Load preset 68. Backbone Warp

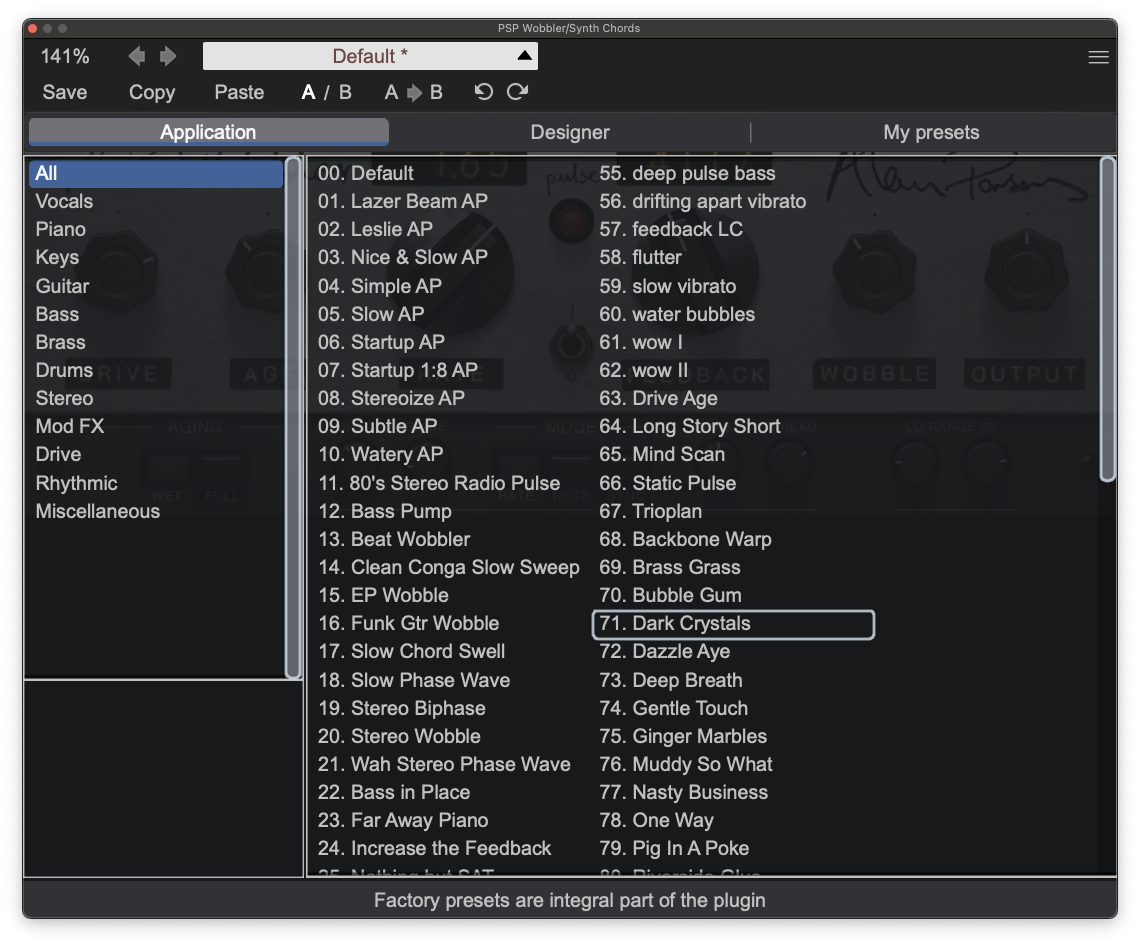coord(686,539)
